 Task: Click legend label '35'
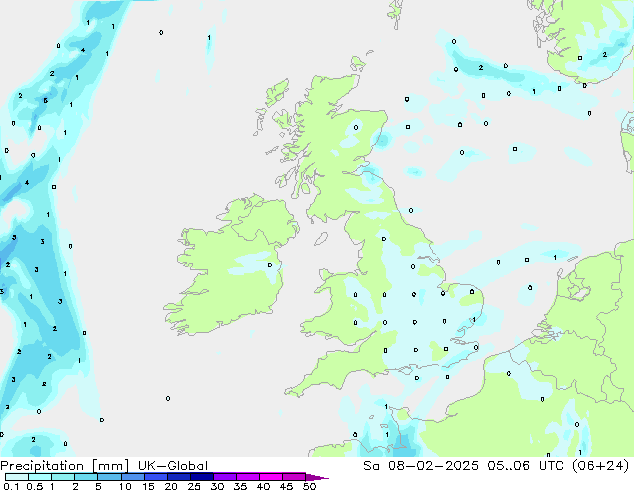coord(240,486)
